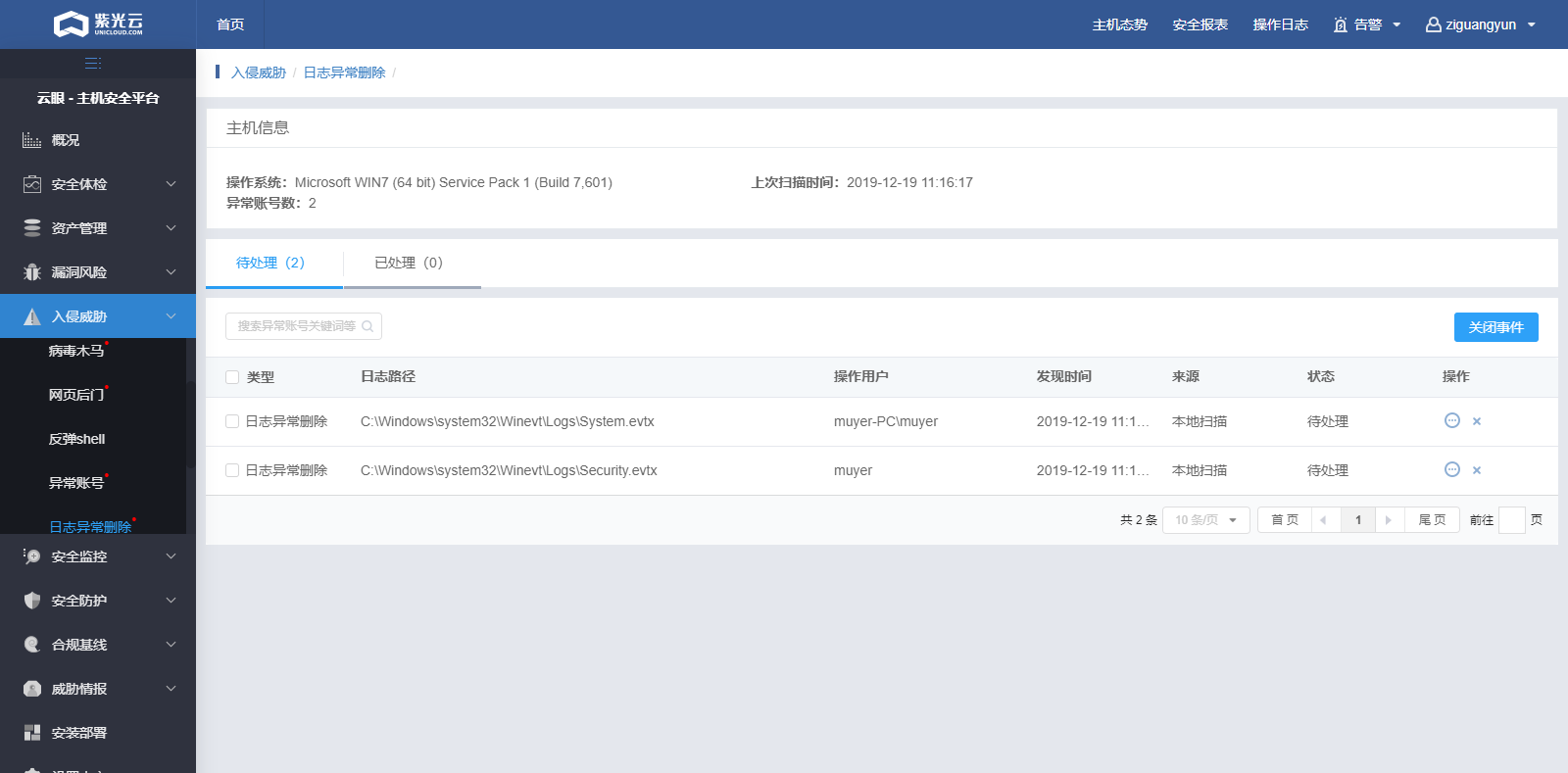The width and height of the screenshot is (1568, 773).
Task: Click the 漏洞风险 bug icon
Action: [32, 272]
